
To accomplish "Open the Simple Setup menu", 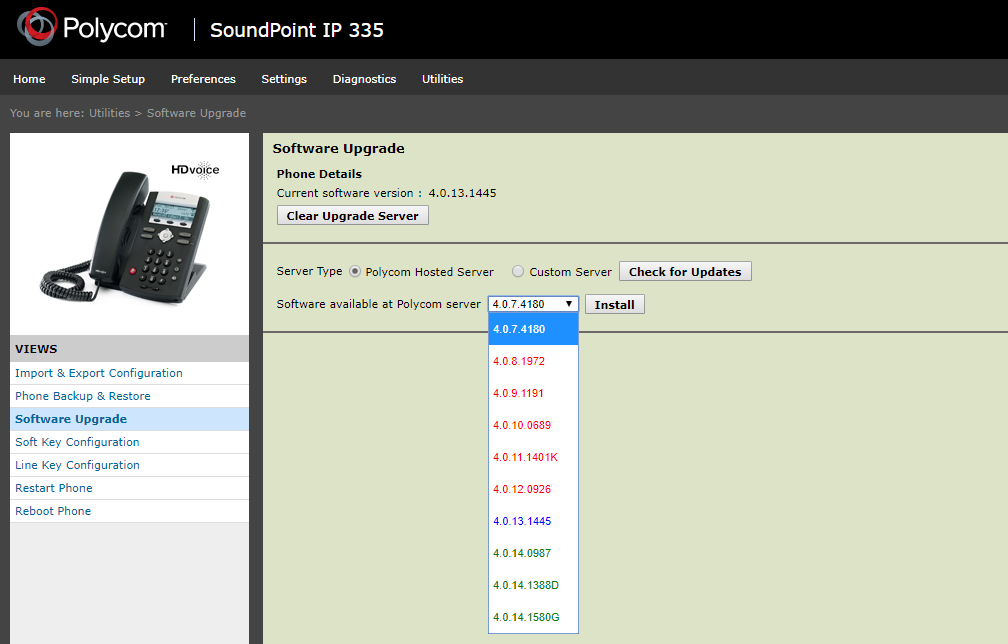I will (108, 79).
